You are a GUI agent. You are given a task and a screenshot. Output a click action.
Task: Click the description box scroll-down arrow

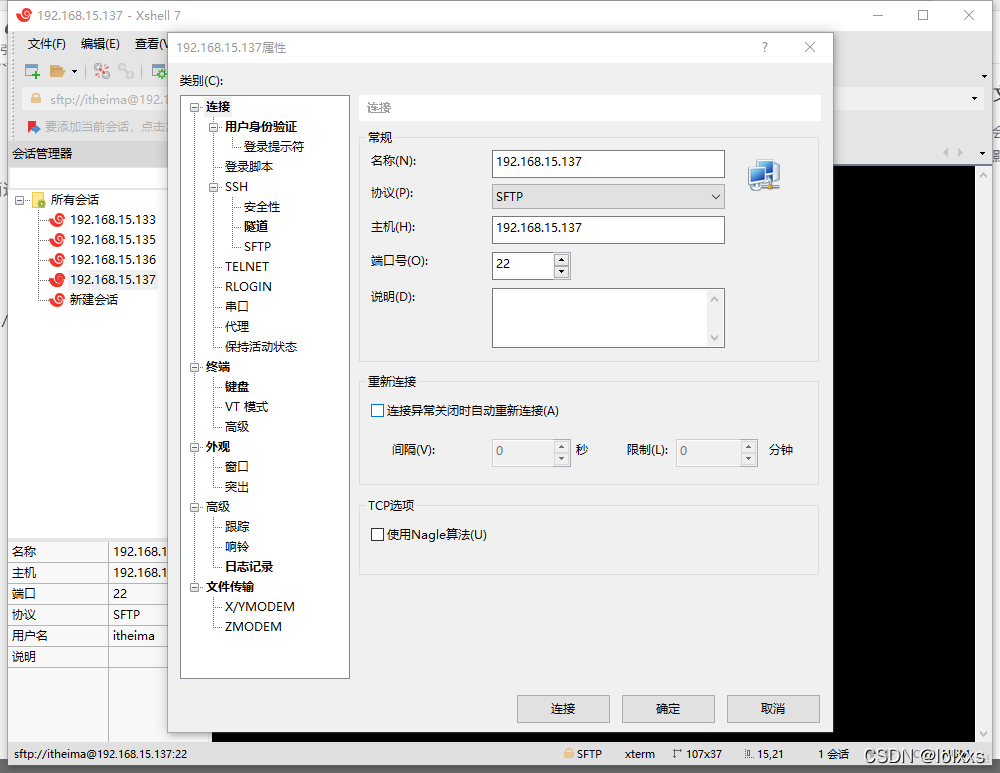[714, 338]
